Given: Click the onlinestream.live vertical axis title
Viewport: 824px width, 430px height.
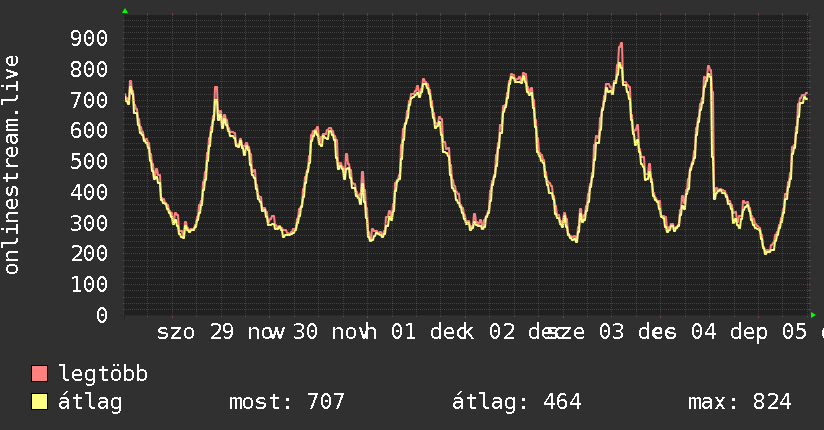Looking at the screenshot, I should (x=11, y=165).
